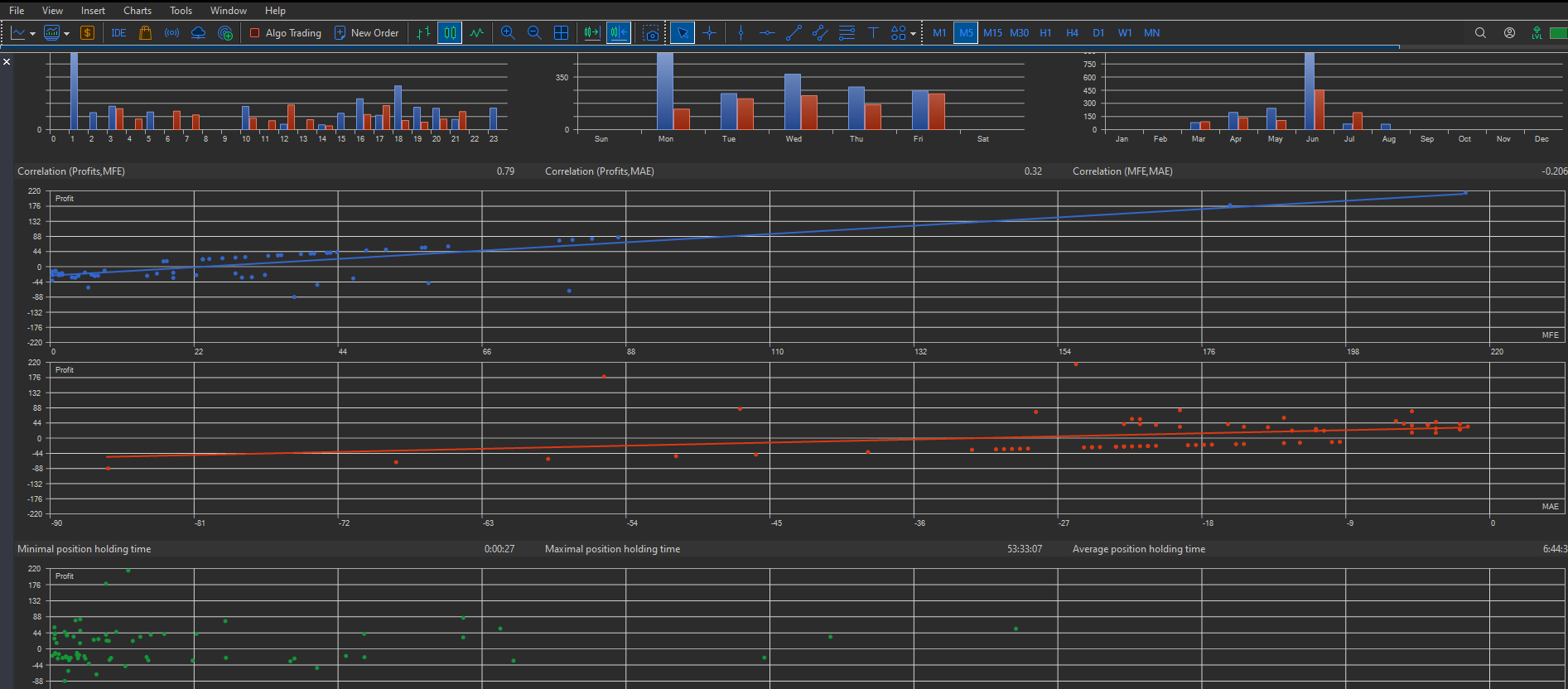Expand the new chart dropdown arrow
1568x689 pixels.
click(32, 34)
